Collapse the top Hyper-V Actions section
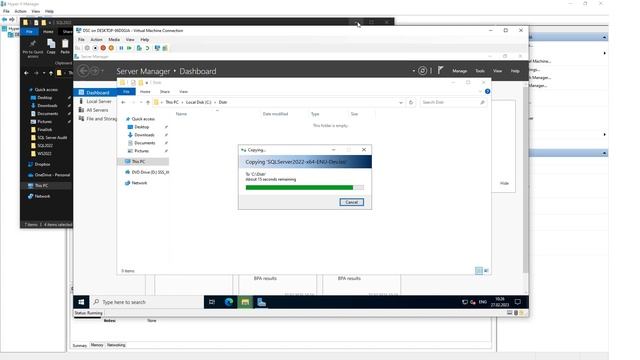 click(604, 37)
